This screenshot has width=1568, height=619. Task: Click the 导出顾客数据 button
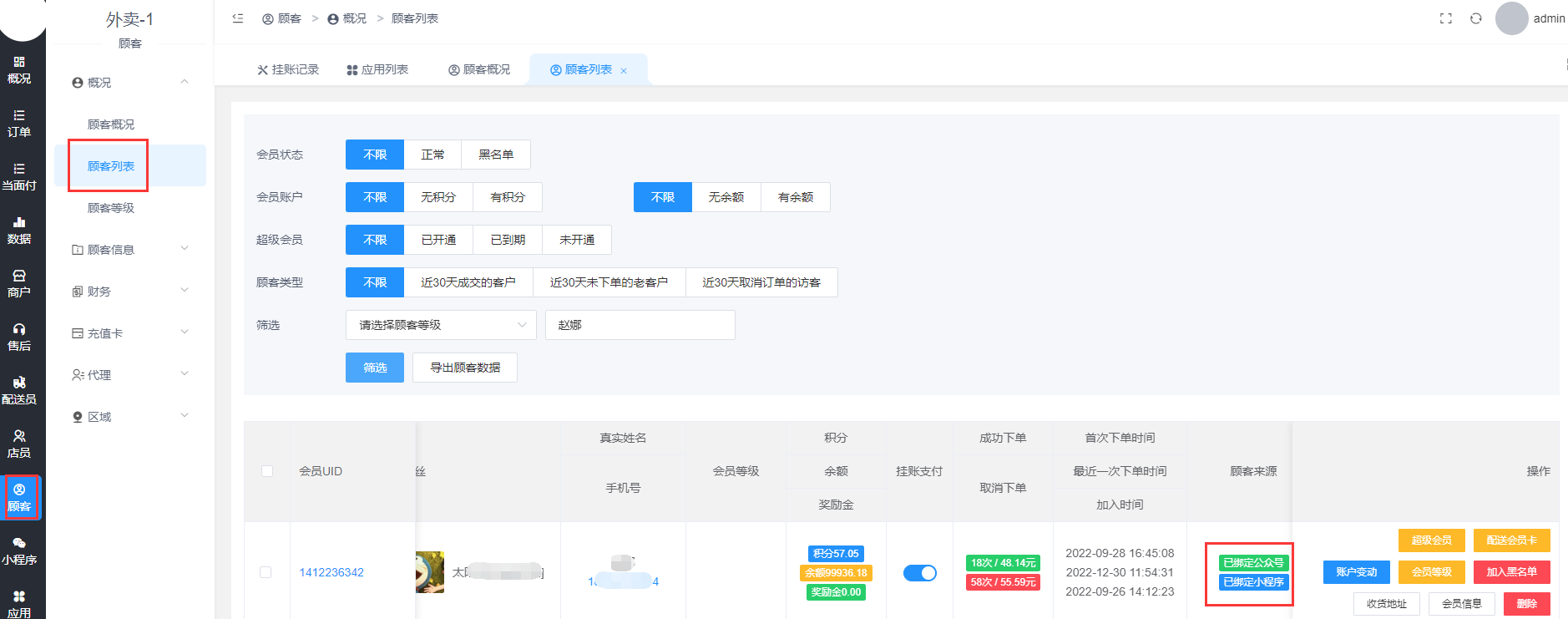[x=465, y=368]
